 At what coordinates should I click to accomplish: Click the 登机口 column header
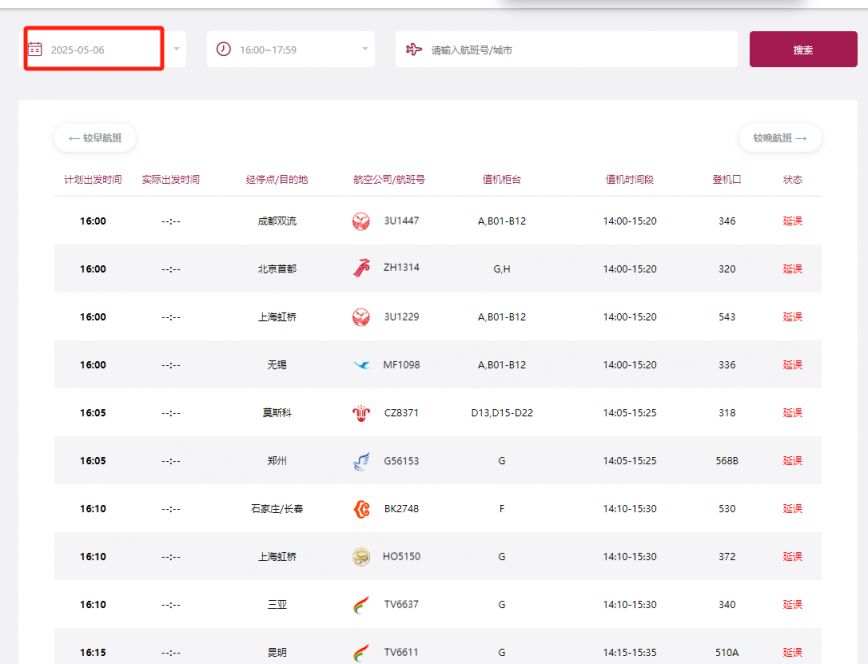coord(727,179)
